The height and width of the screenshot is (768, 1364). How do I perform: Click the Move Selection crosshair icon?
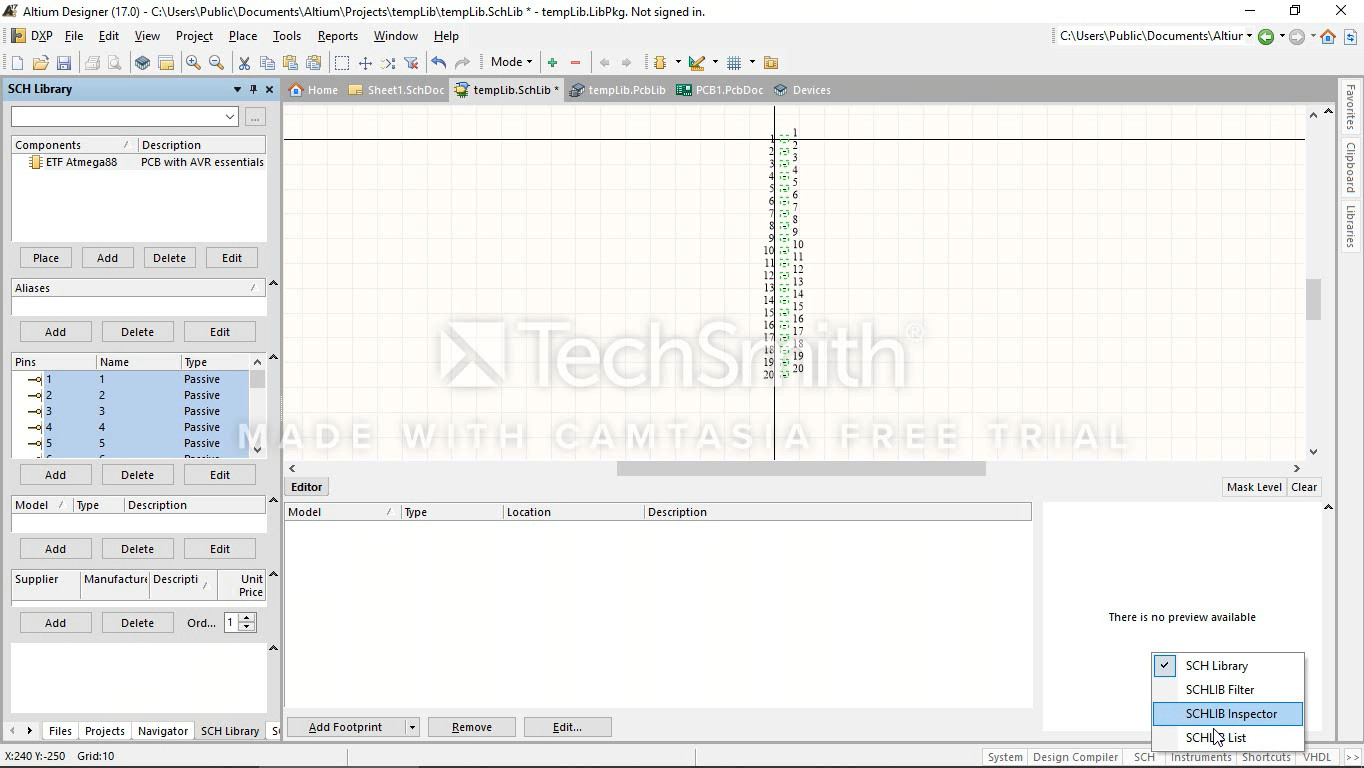pyautogui.click(x=365, y=63)
